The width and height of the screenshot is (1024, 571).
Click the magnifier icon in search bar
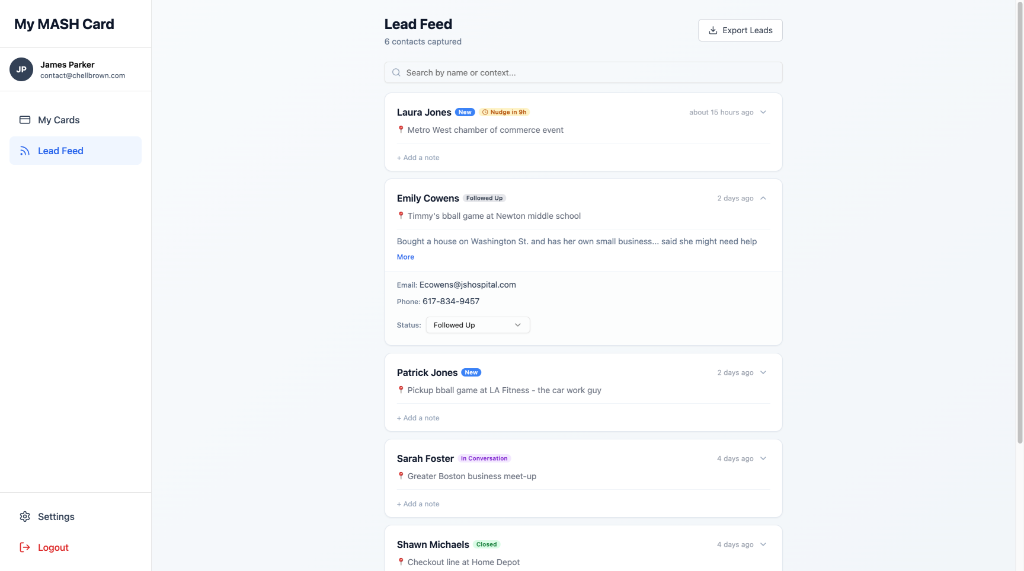point(396,73)
